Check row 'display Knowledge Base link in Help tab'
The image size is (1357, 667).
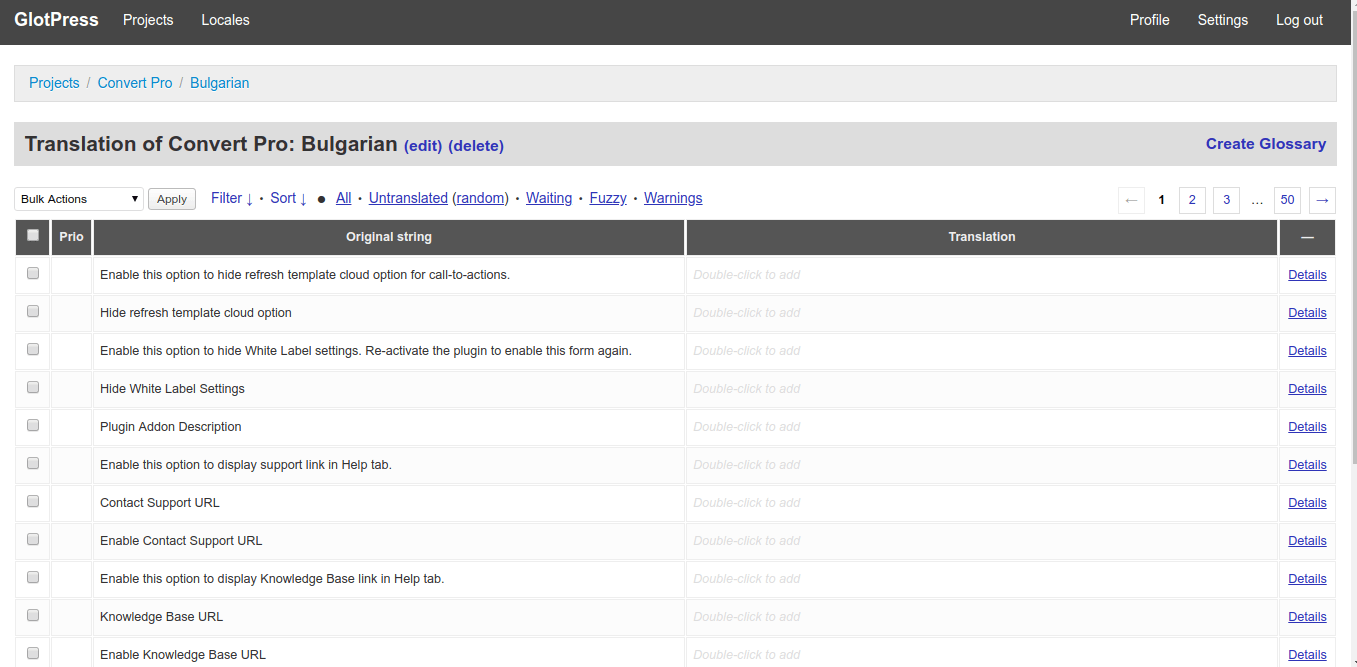click(33, 577)
